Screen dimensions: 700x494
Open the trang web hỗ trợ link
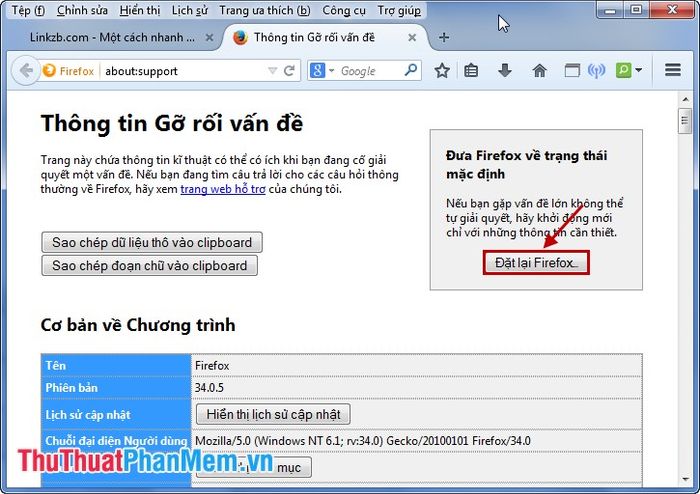[223, 189]
